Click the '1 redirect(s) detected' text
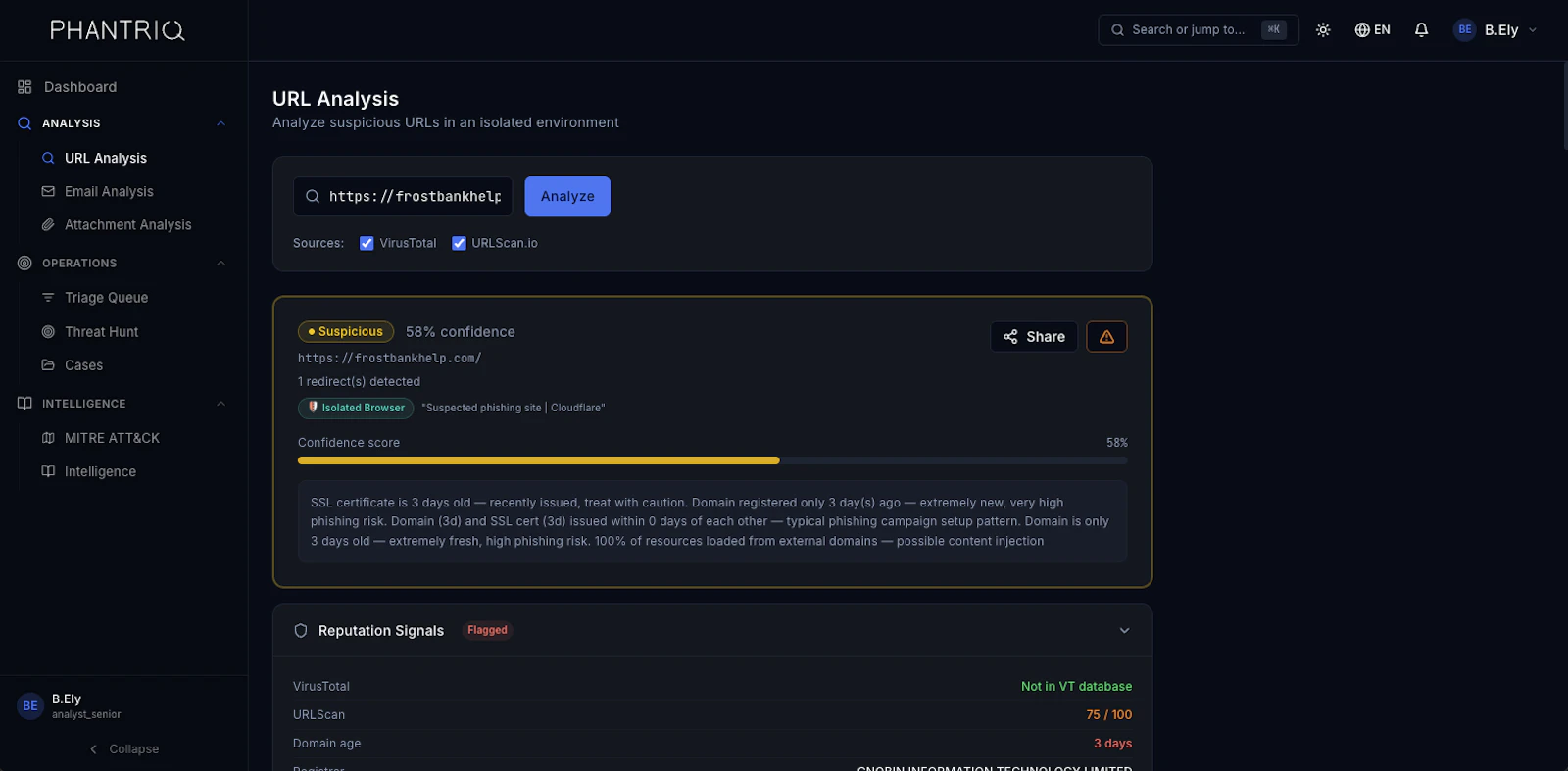 click(x=359, y=382)
